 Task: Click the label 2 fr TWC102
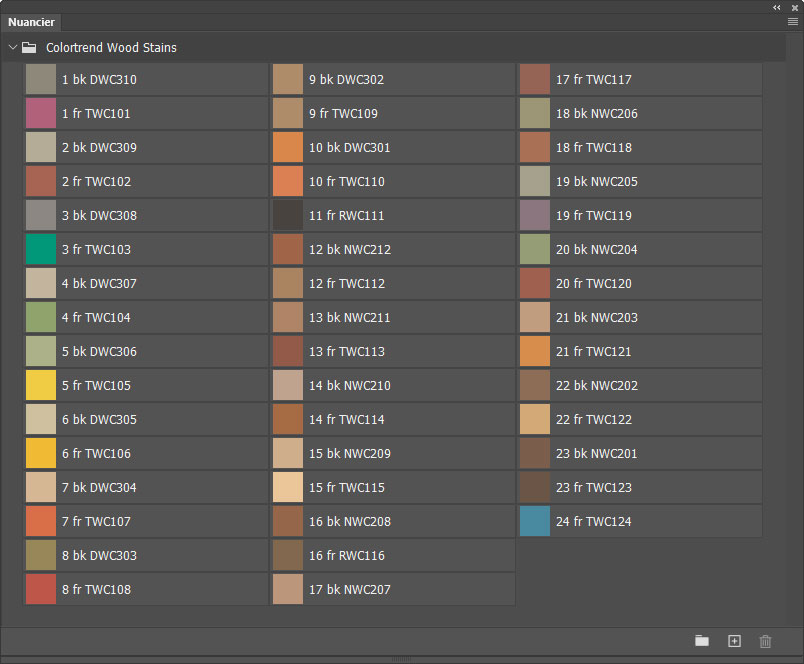96,182
